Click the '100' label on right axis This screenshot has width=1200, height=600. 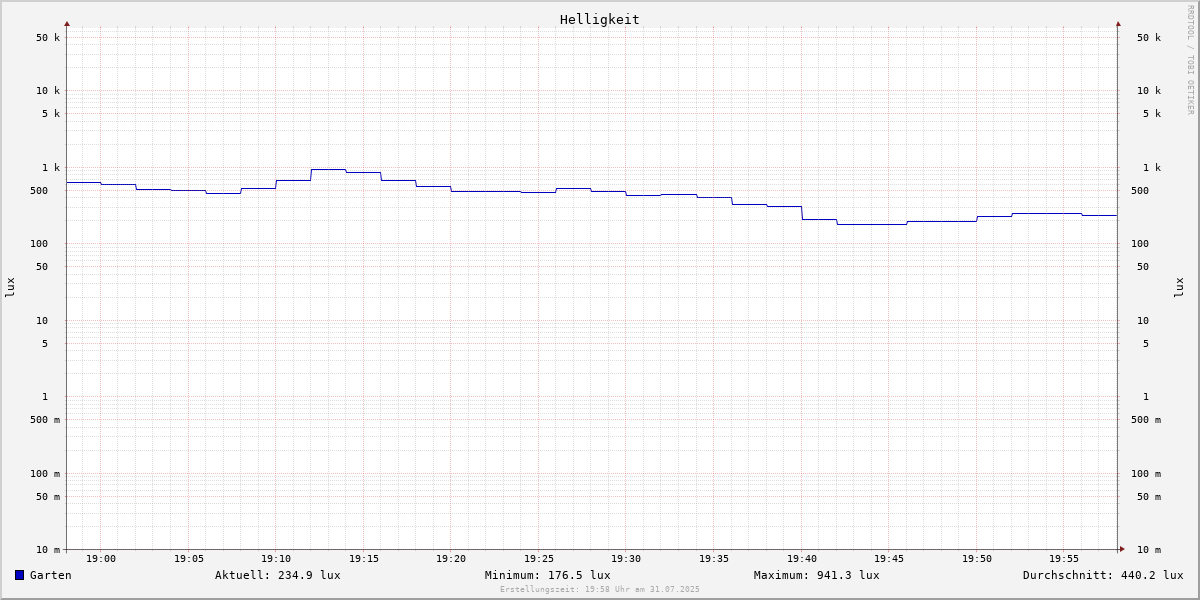click(1140, 244)
